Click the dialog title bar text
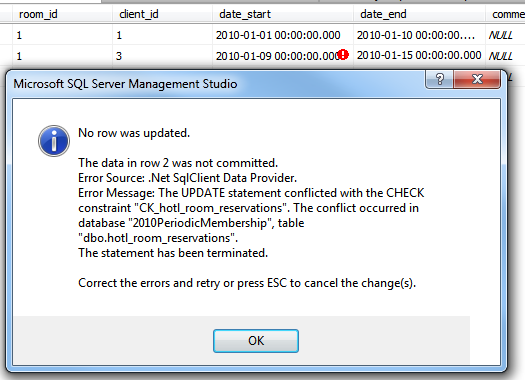This screenshot has width=525, height=380. point(125,84)
